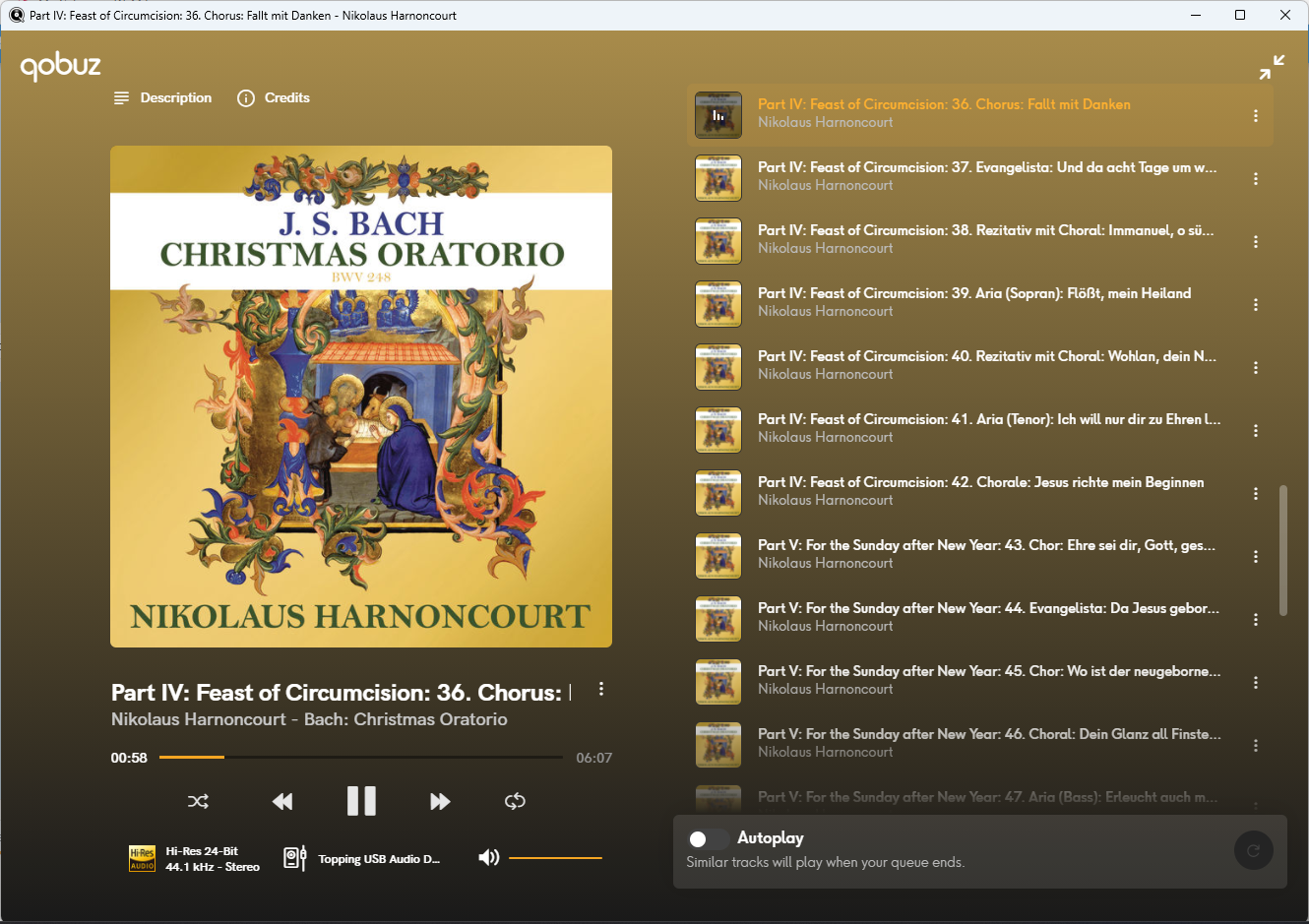
Task: Collapse the full-screen player view
Action: pos(1272,67)
